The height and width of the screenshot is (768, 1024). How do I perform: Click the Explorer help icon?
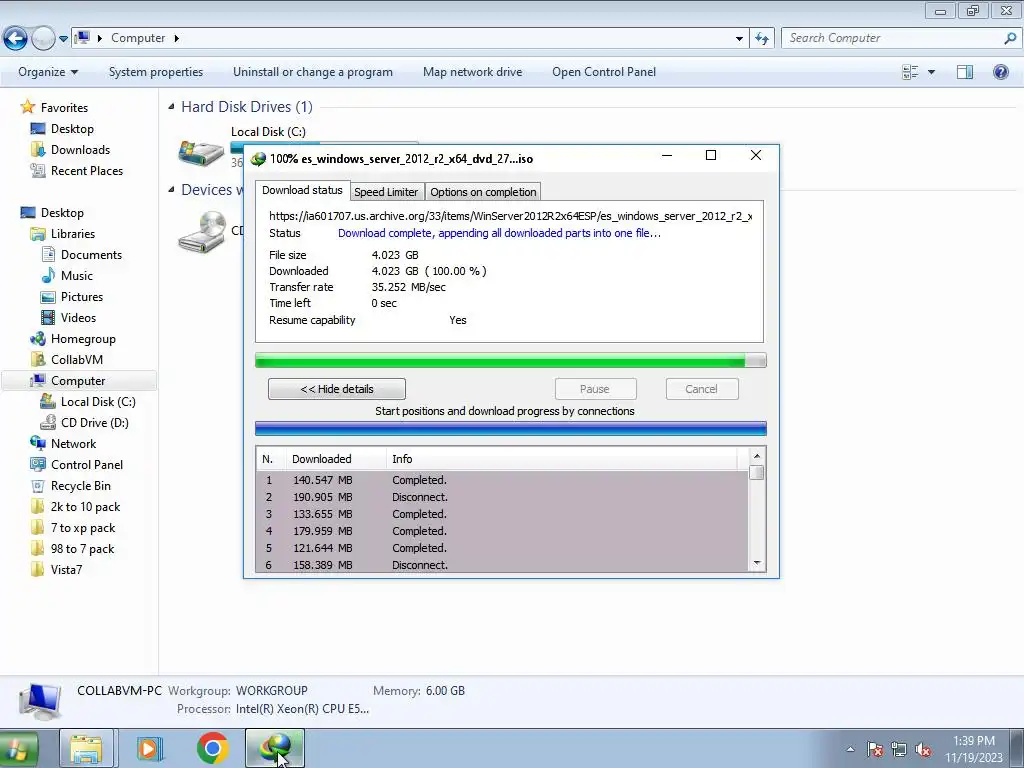(x=1000, y=72)
